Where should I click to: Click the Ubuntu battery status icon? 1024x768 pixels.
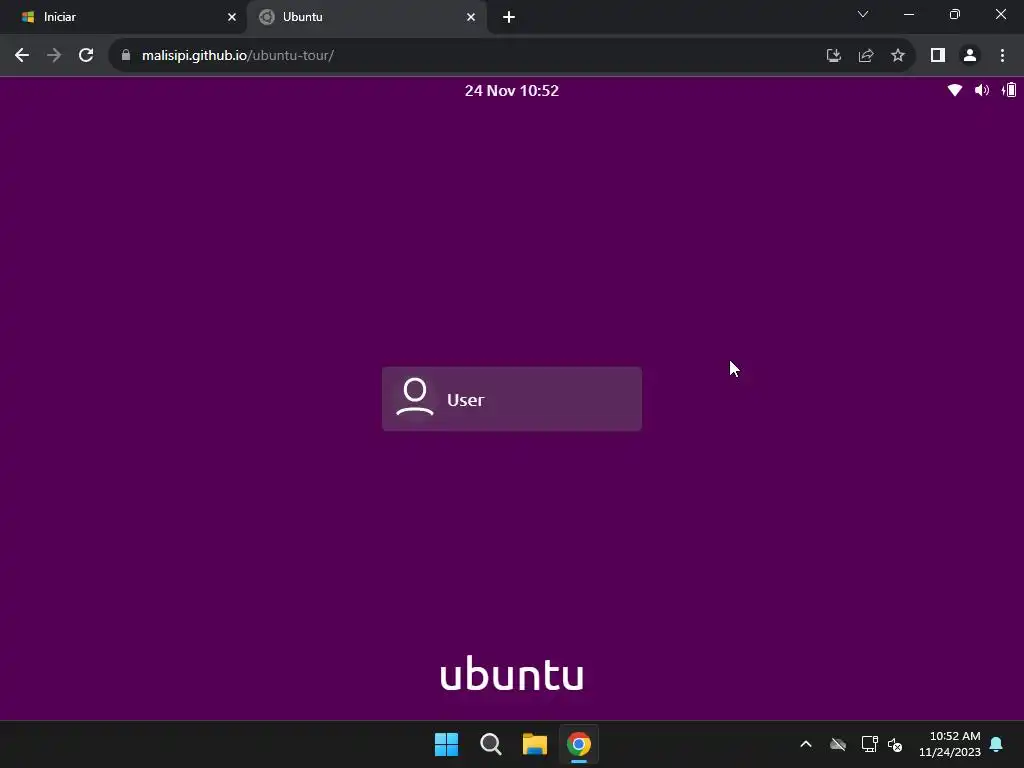click(1009, 90)
